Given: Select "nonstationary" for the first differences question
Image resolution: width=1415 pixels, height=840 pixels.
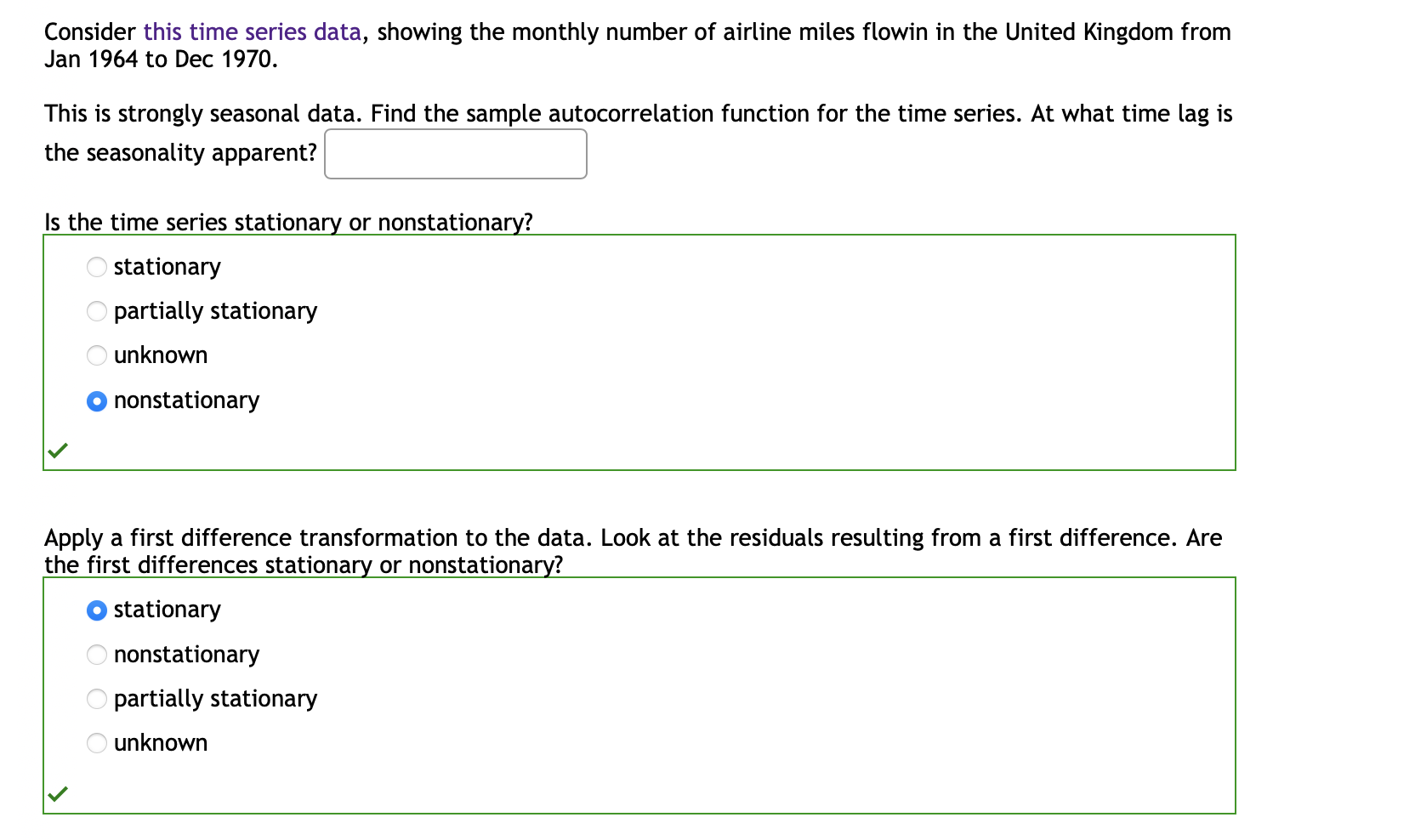Looking at the screenshot, I should tap(97, 654).
